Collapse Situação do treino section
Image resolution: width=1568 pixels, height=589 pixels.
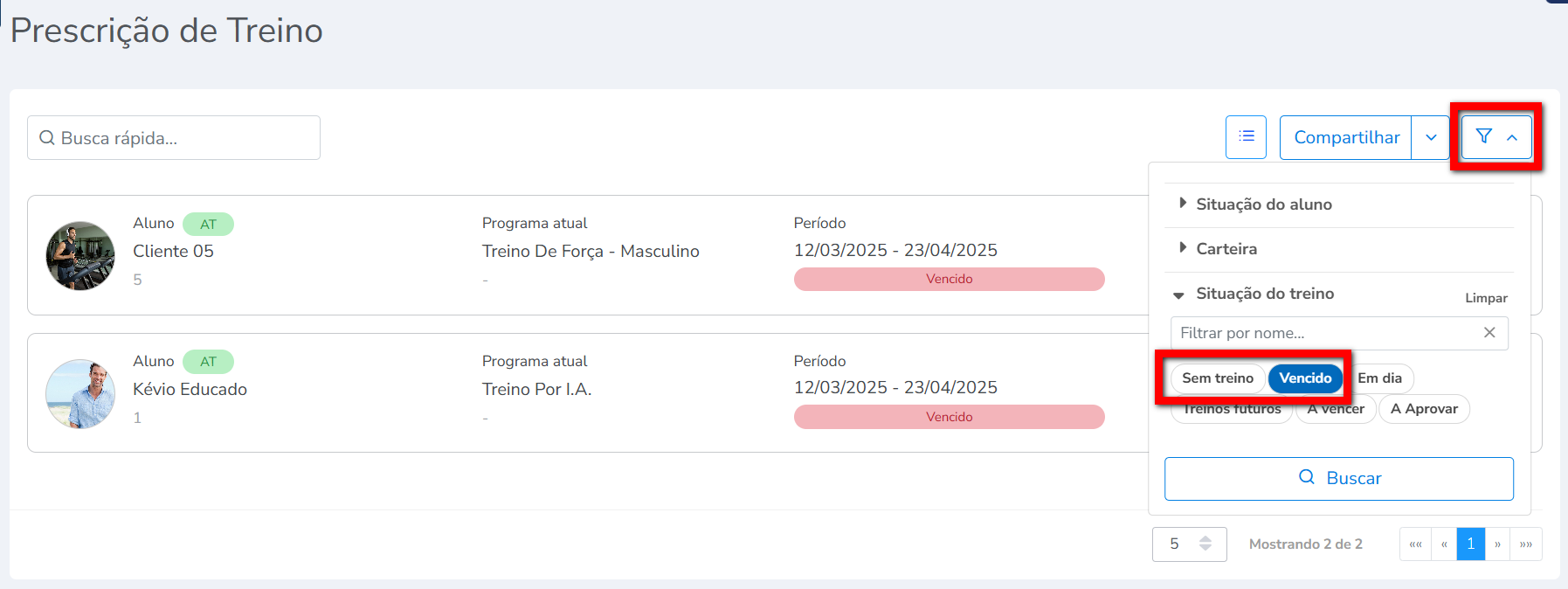1264,294
